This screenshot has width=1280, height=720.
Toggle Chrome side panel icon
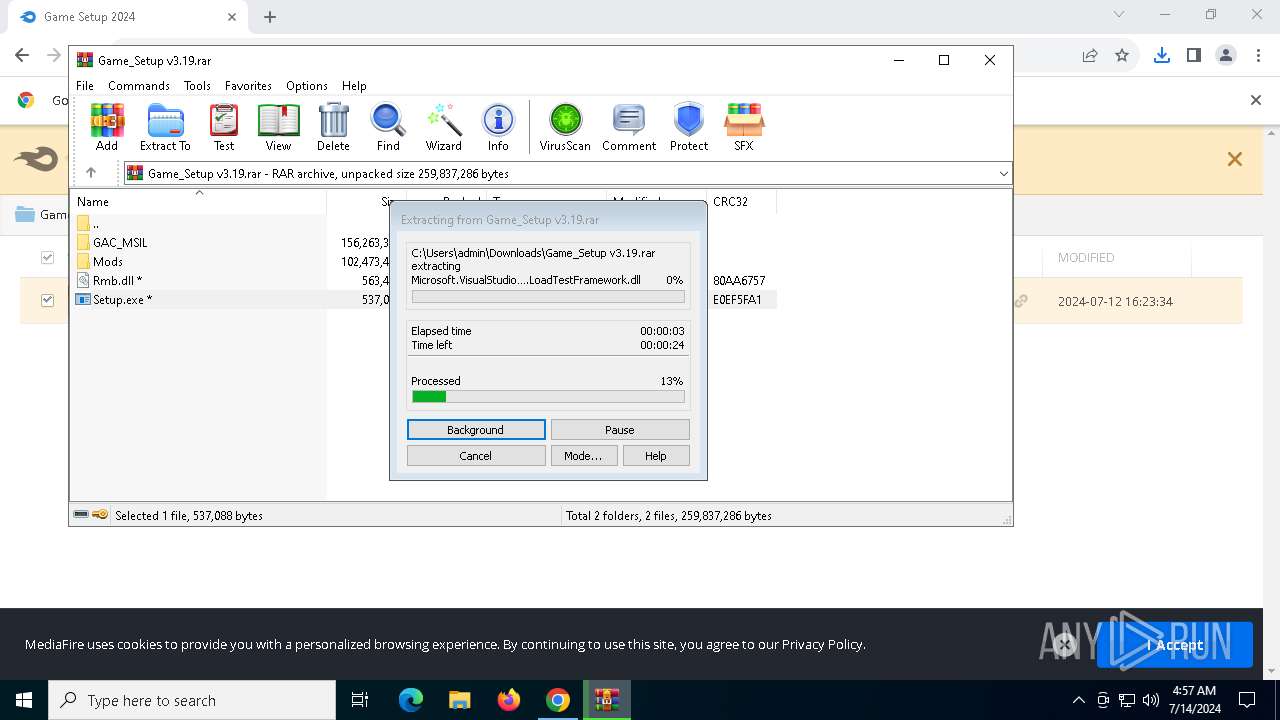click(x=1193, y=56)
